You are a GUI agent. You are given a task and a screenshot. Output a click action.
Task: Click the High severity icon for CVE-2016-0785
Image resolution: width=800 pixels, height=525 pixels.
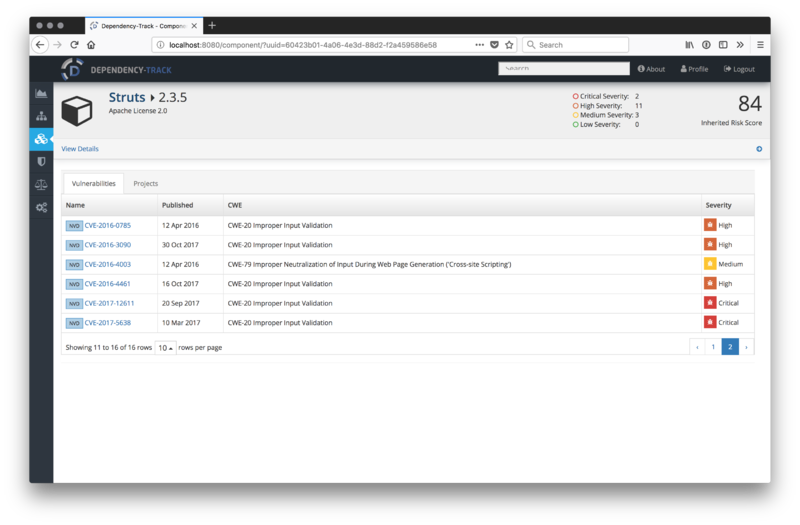click(710, 225)
